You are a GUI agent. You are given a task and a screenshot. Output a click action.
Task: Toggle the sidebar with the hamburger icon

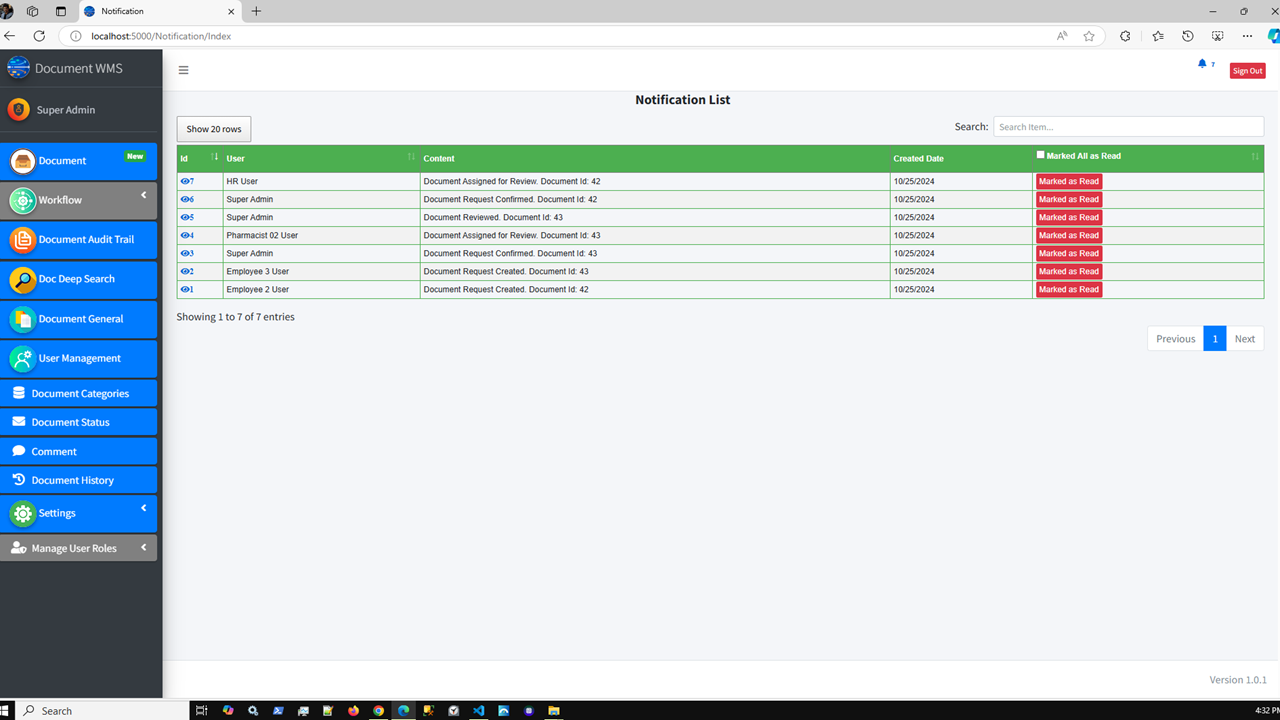coord(183,70)
